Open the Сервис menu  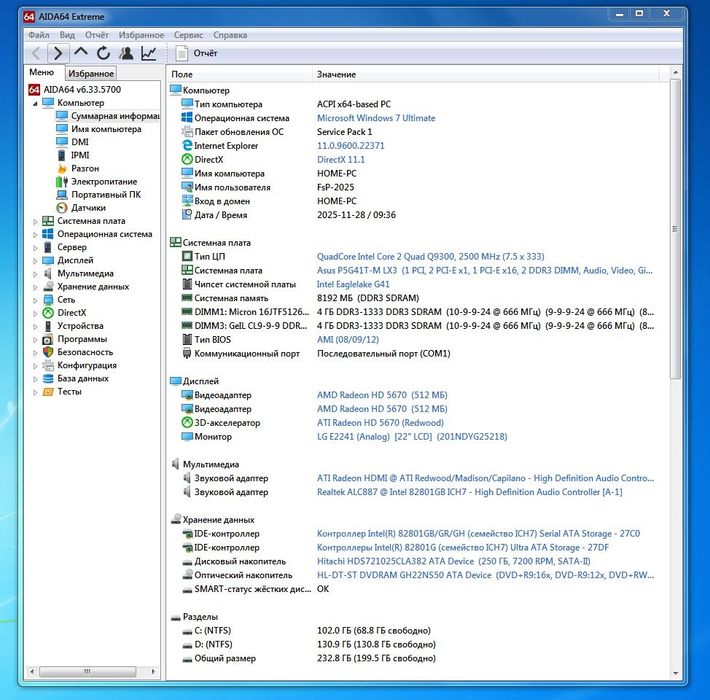coord(188,35)
